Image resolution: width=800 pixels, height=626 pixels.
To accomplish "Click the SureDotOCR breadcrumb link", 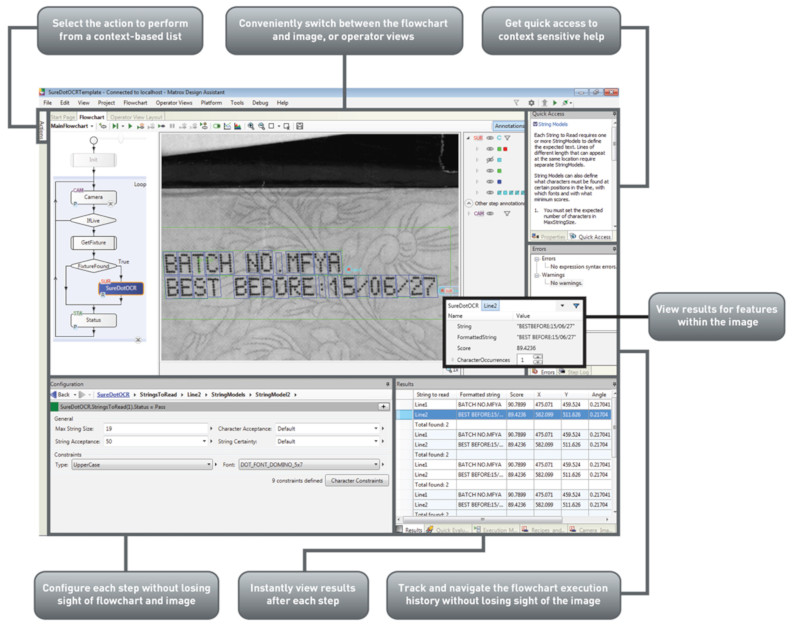I will click(113, 395).
